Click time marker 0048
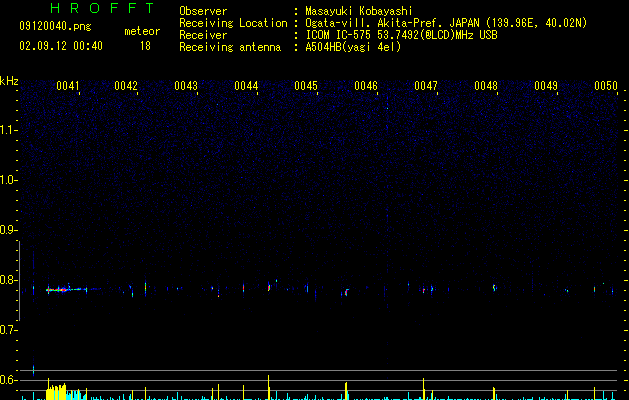Screen dimensions: 629x400 pos(486,86)
